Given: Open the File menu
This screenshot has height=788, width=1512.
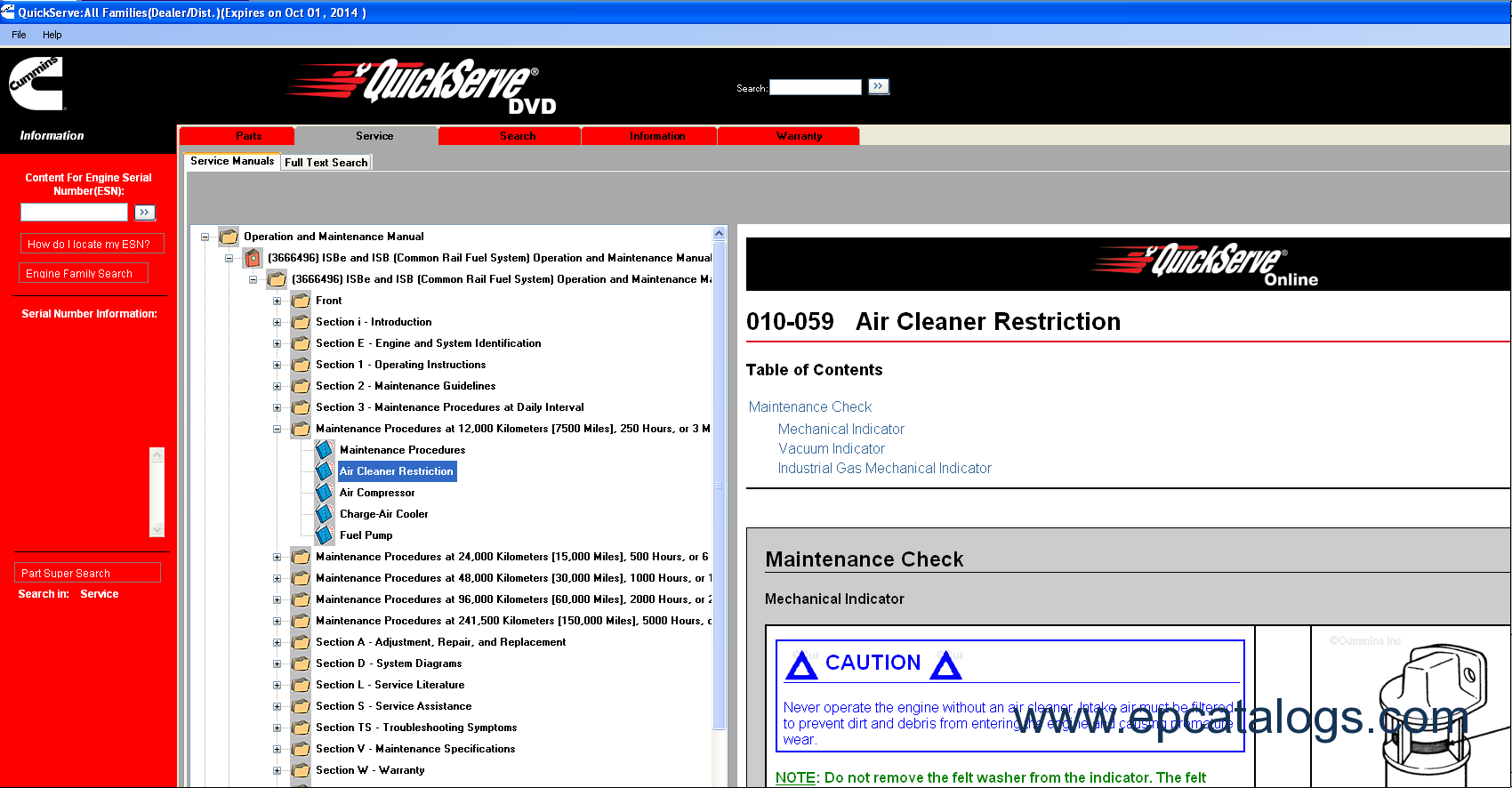Looking at the screenshot, I should pyautogui.click(x=19, y=35).
